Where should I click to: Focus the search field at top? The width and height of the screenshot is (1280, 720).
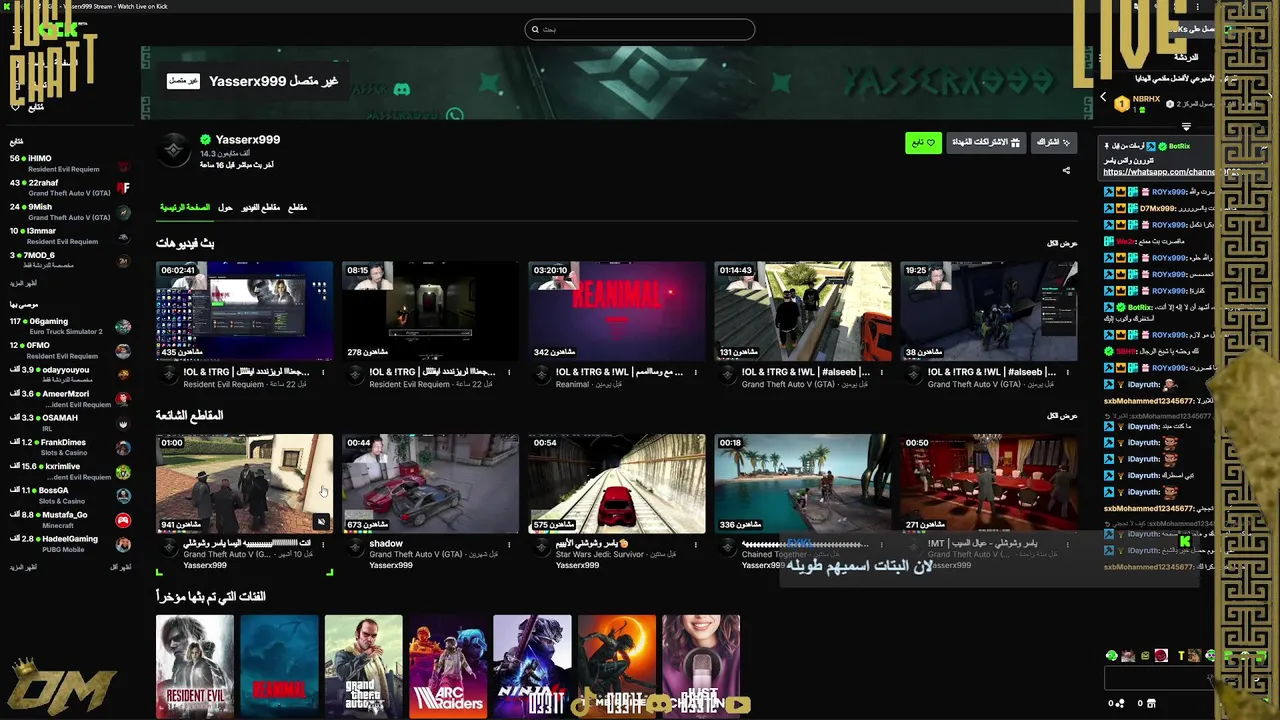tap(640, 30)
